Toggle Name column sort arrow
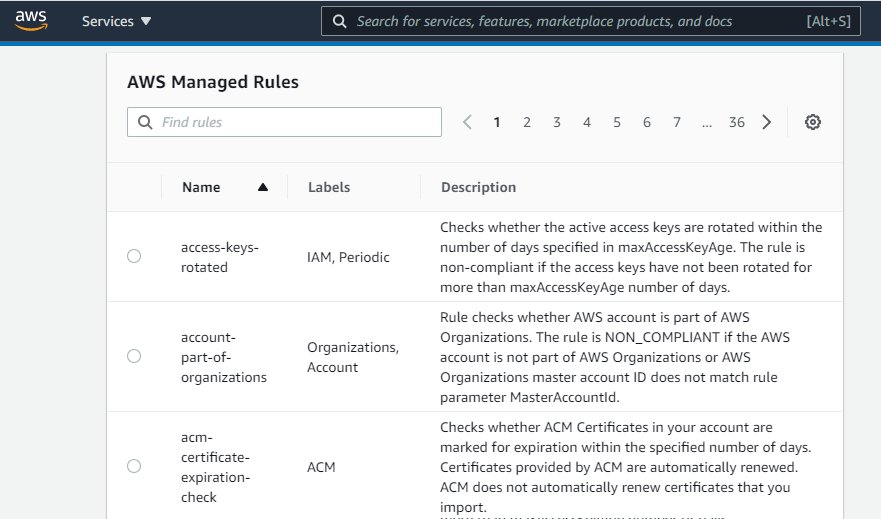 click(x=262, y=187)
